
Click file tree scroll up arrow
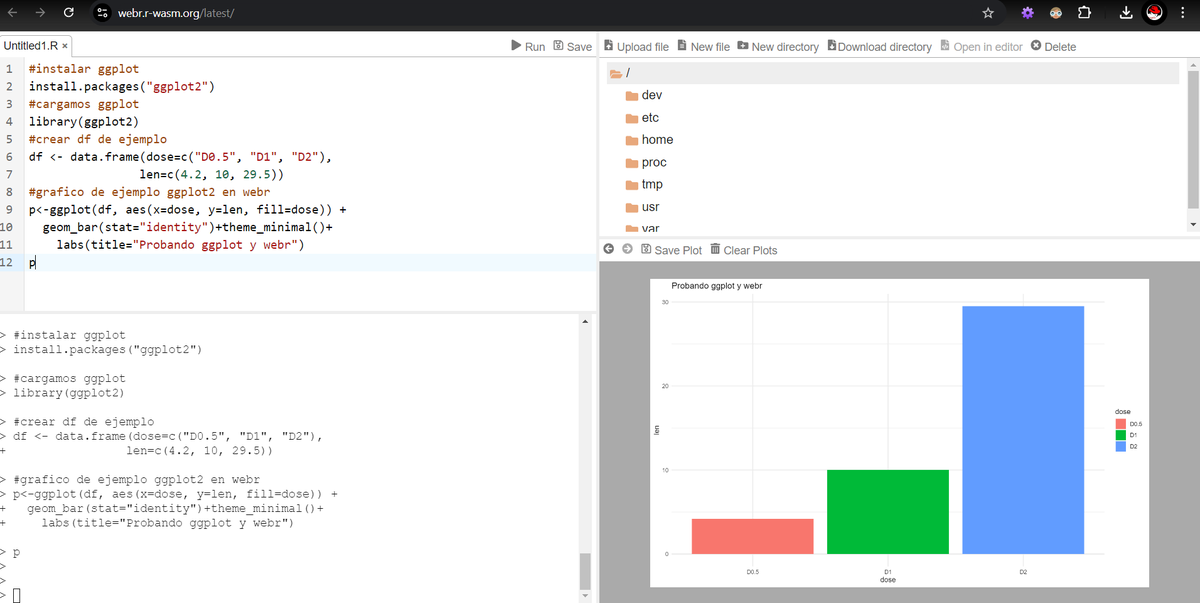[x=1193, y=67]
